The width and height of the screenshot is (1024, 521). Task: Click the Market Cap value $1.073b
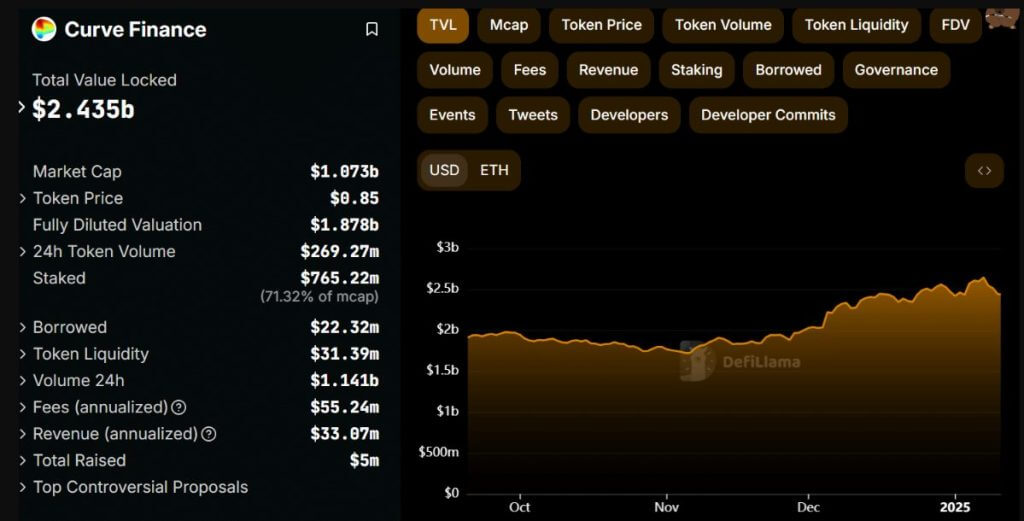[x=344, y=172]
